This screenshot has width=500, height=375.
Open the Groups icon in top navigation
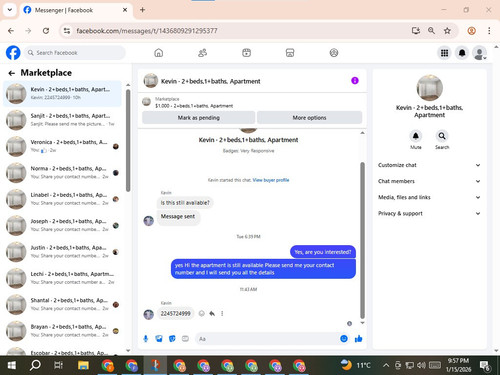(334, 53)
